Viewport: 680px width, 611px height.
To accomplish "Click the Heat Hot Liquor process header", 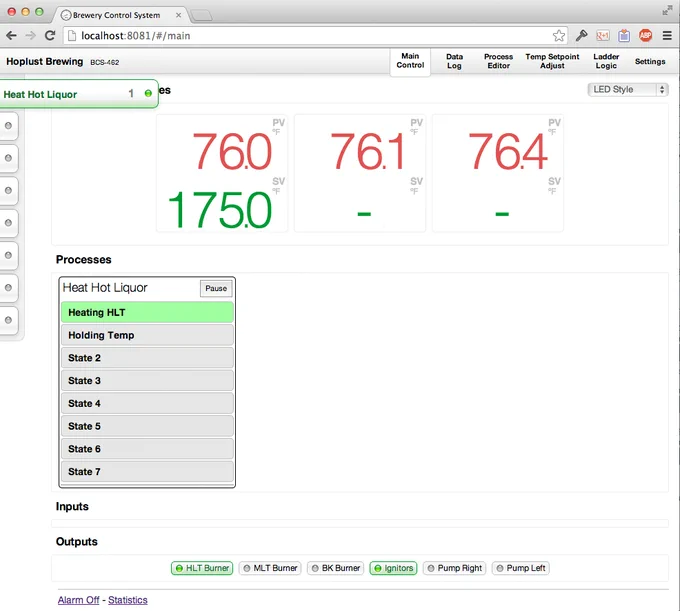I will [105, 288].
